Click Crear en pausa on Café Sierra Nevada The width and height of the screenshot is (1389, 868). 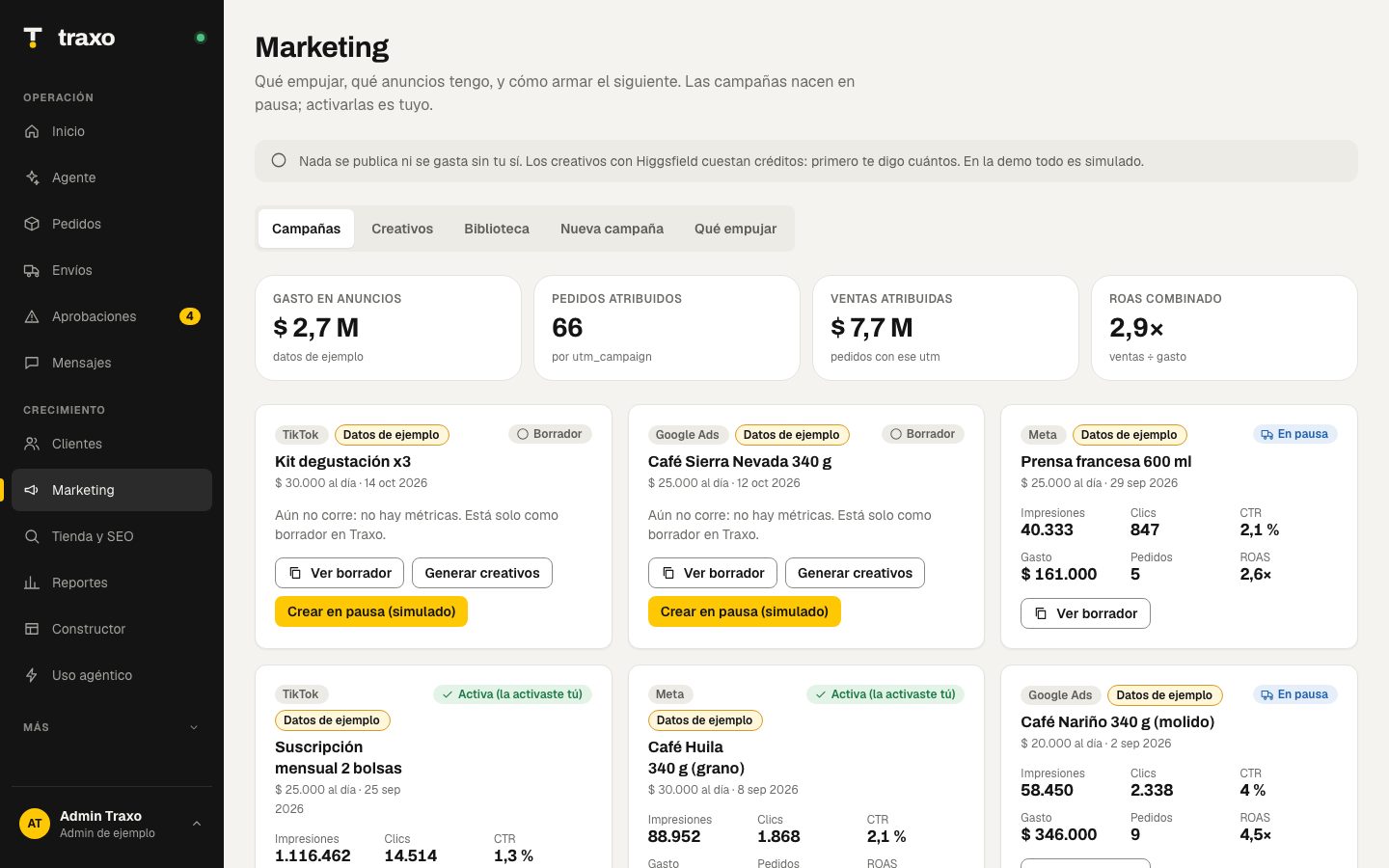point(745,611)
